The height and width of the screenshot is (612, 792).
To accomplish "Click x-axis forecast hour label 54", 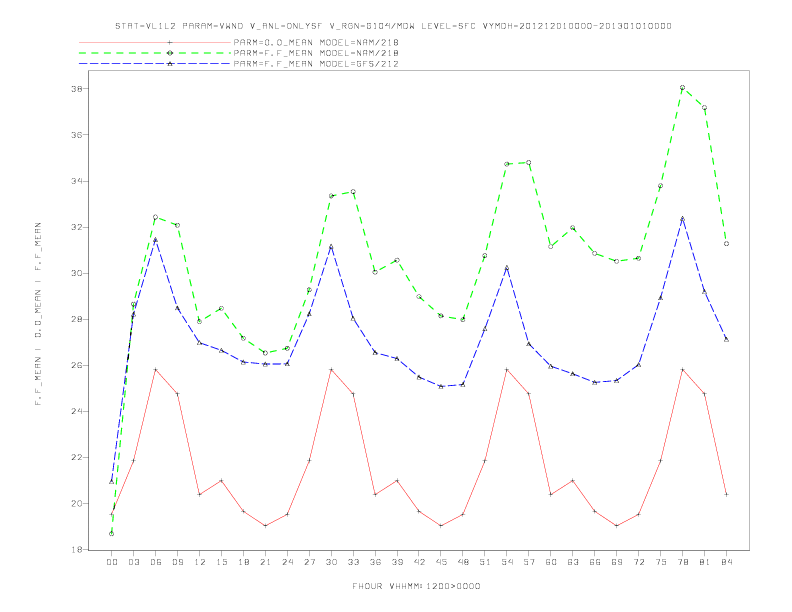I will pyautogui.click(x=507, y=562).
